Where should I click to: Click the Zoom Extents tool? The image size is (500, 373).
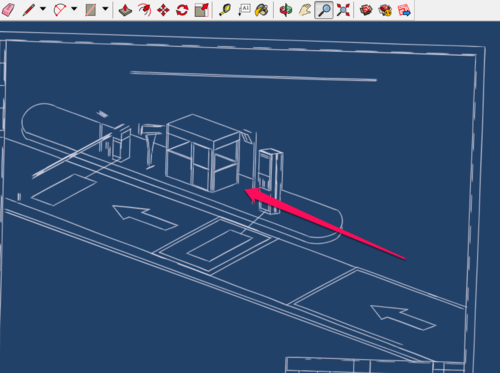(343, 10)
